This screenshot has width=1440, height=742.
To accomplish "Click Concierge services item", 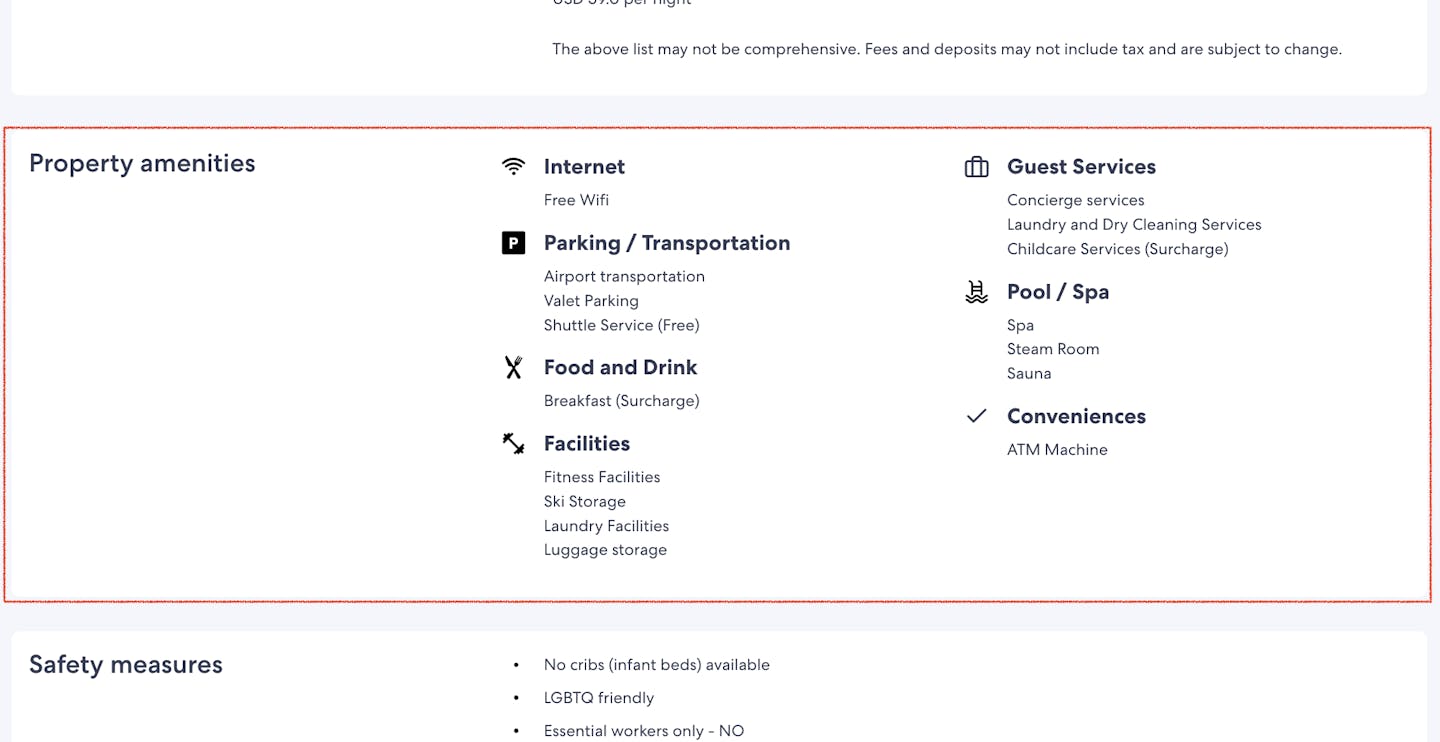I will tap(1075, 200).
